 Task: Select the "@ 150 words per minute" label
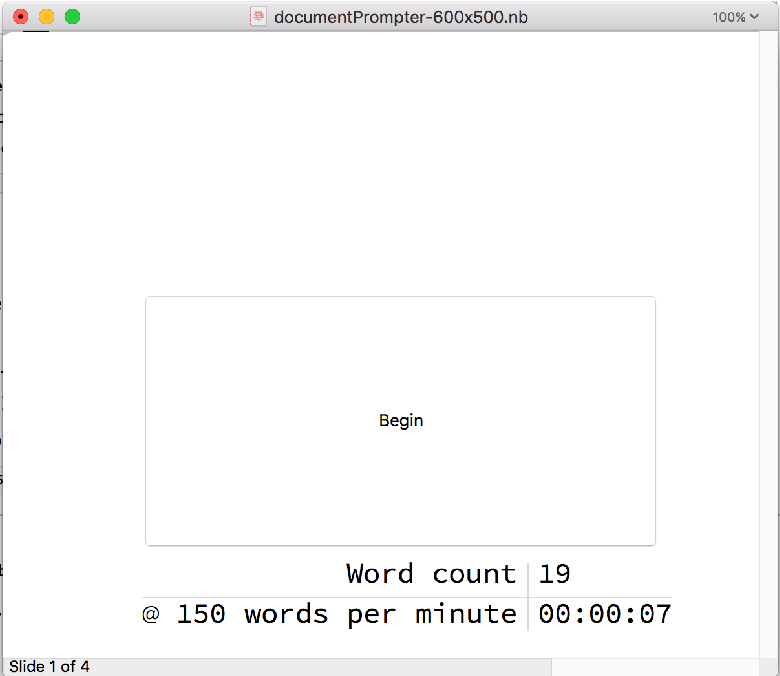329,614
